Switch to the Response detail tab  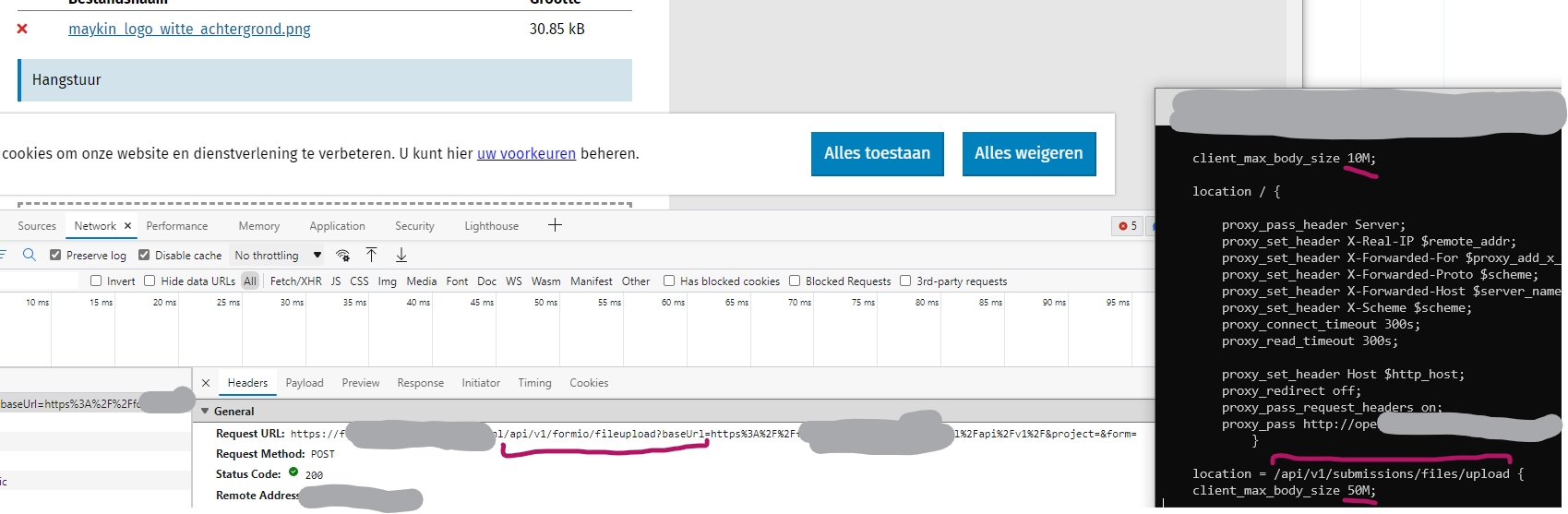tap(421, 383)
